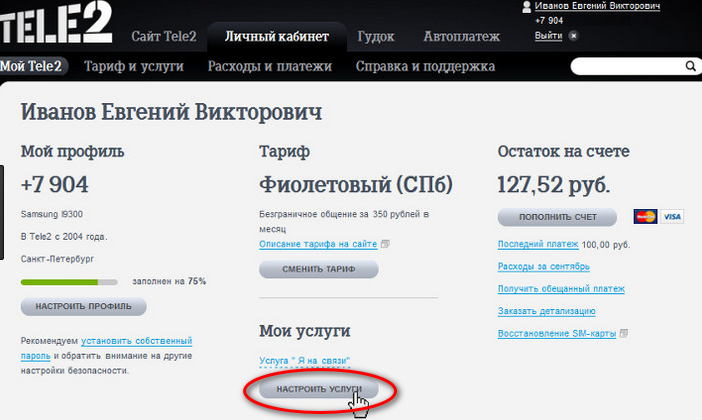Click the заполнен на 75% text
The image size is (702, 420).
click(169, 281)
